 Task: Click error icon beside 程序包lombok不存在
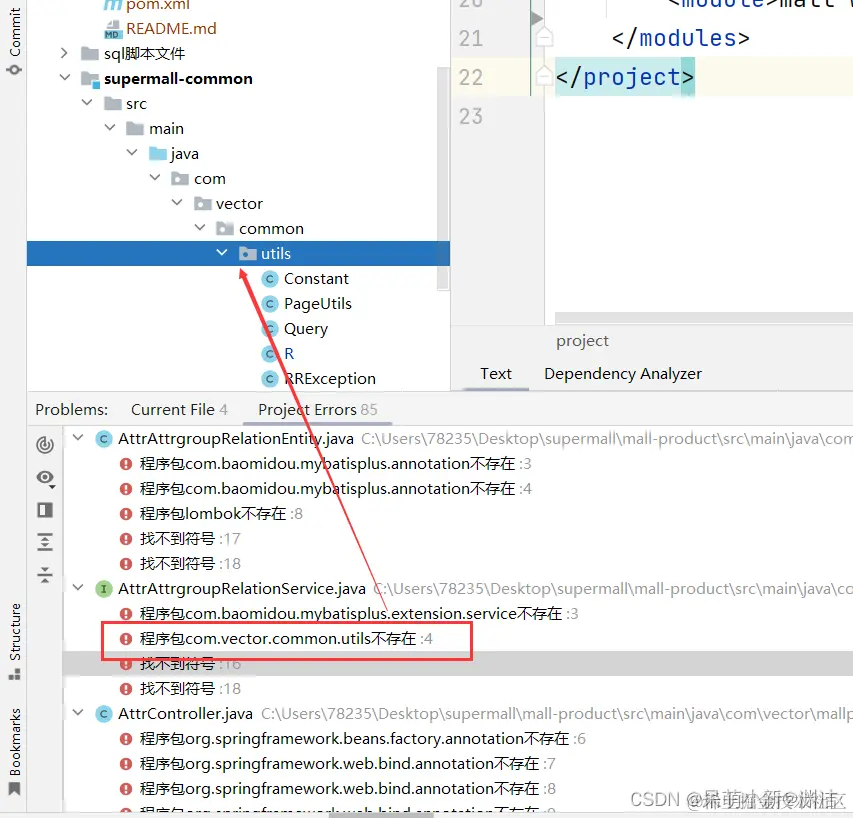[x=126, y=514]
